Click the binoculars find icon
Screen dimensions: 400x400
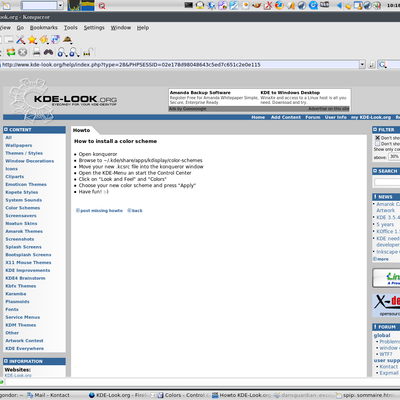pyautogui.click(x=49, y=52)
